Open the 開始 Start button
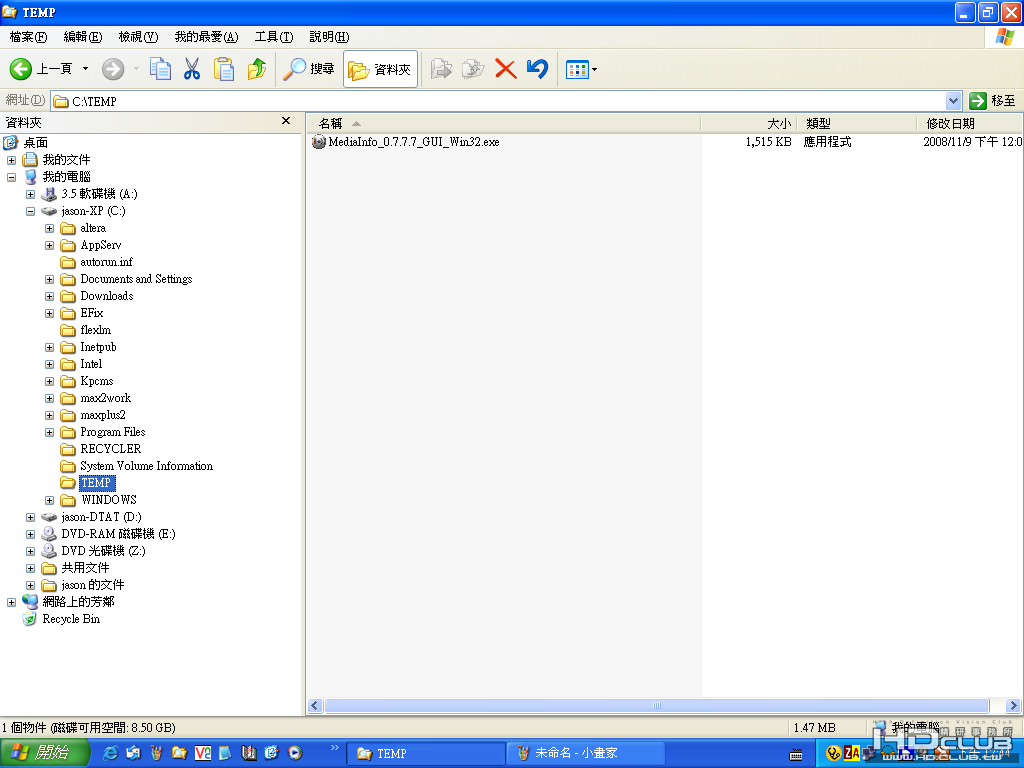Viewport: 1024px width, 768px height. pos(44,753)
